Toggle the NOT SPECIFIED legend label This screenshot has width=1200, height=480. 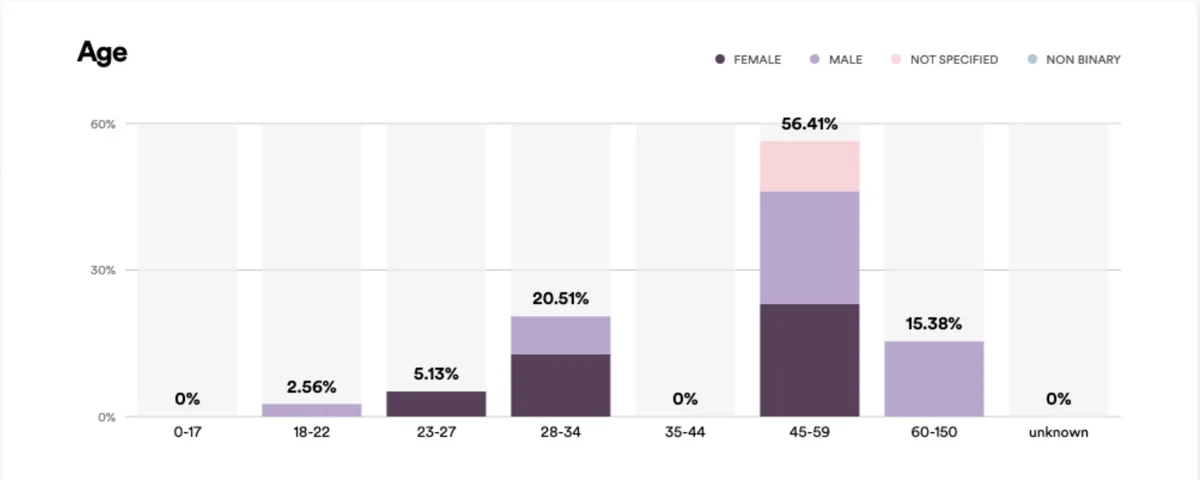point(954,60)
